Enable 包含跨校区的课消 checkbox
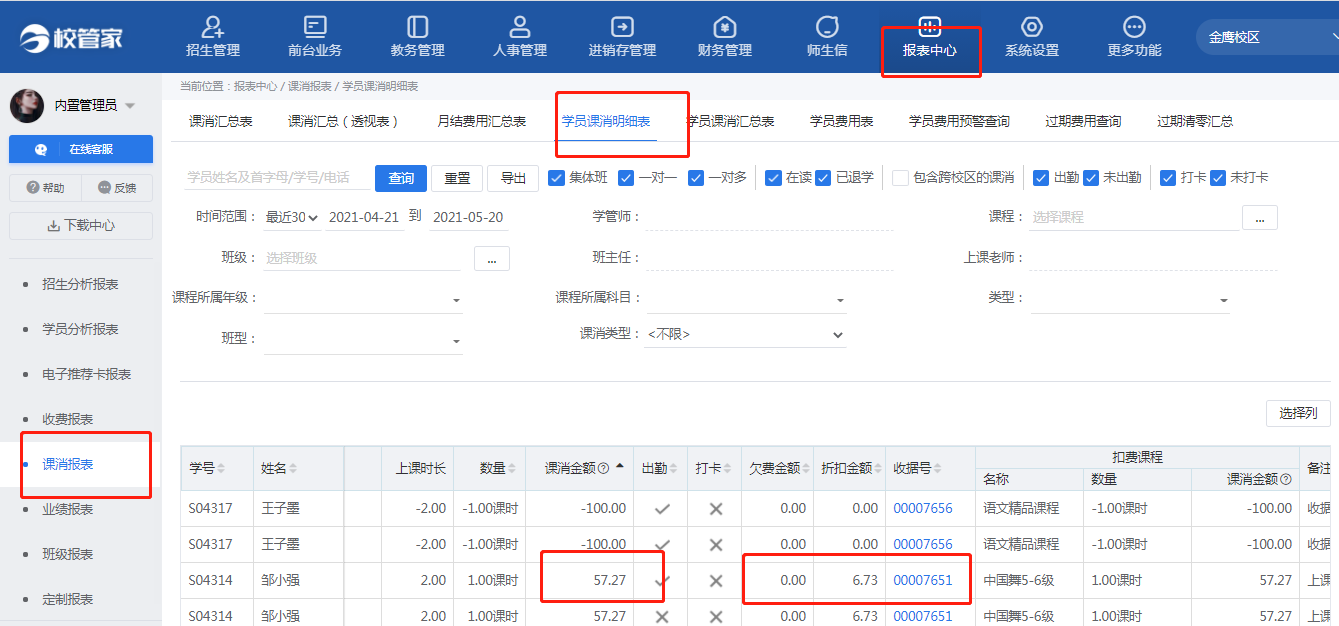This screenshot has width=1339, height=626. click(x=901, y=178)
